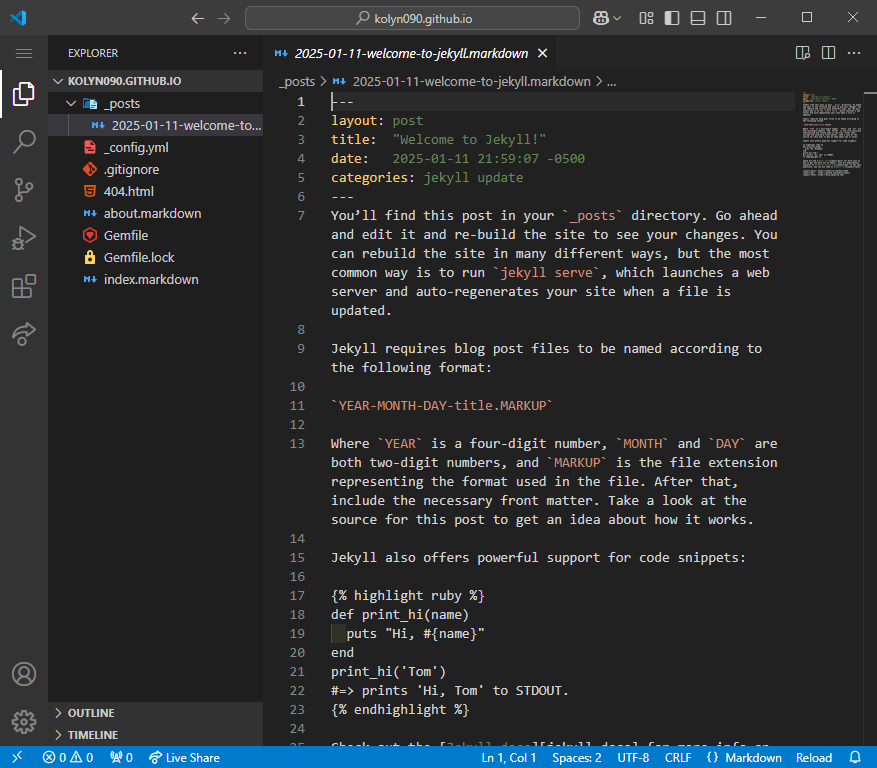Click the notifications bell in status bar
This screenshot has height=768, width=877.
pyautogui.click(x=855, y=757)
